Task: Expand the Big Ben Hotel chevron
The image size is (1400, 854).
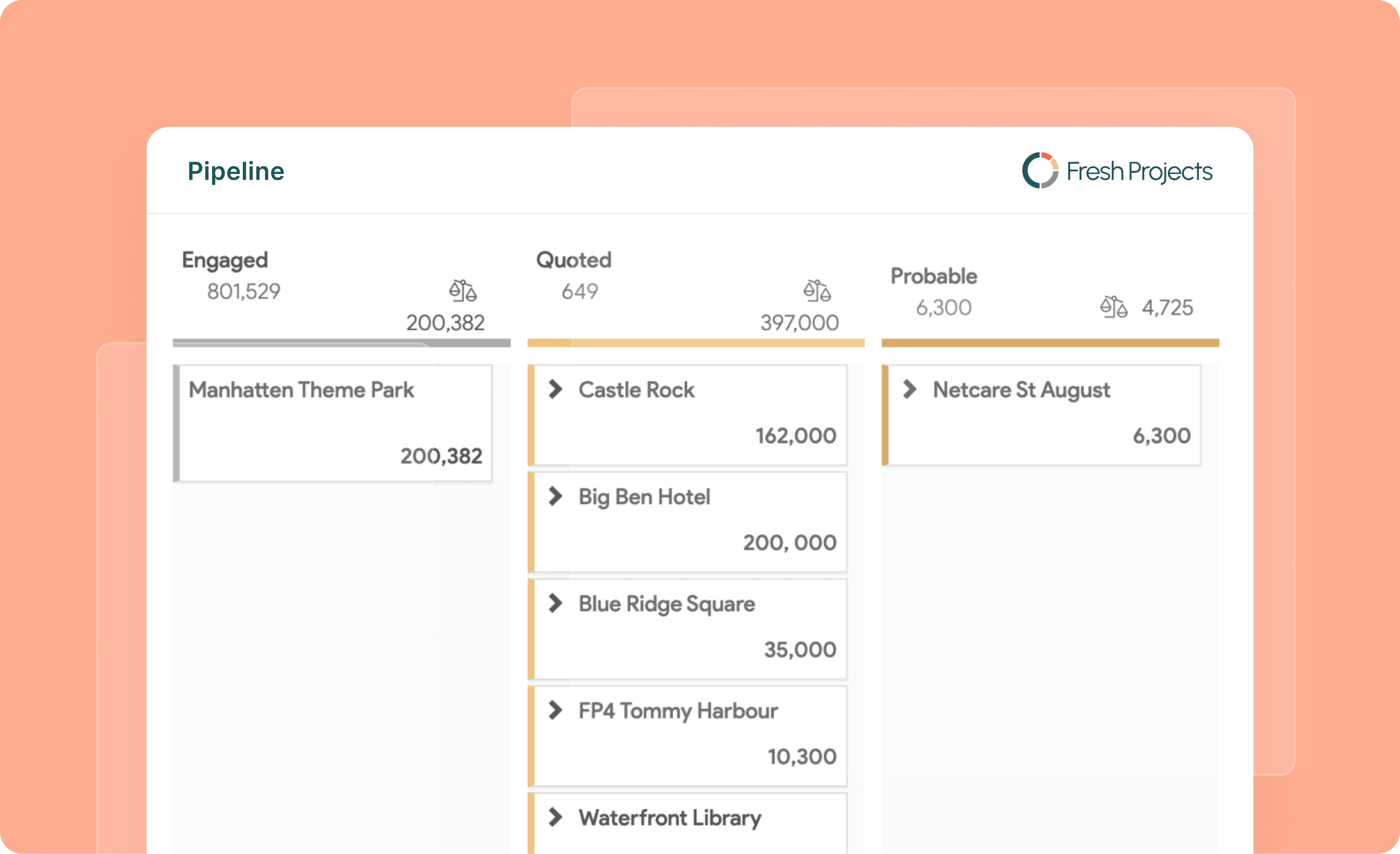Action: 555,496
